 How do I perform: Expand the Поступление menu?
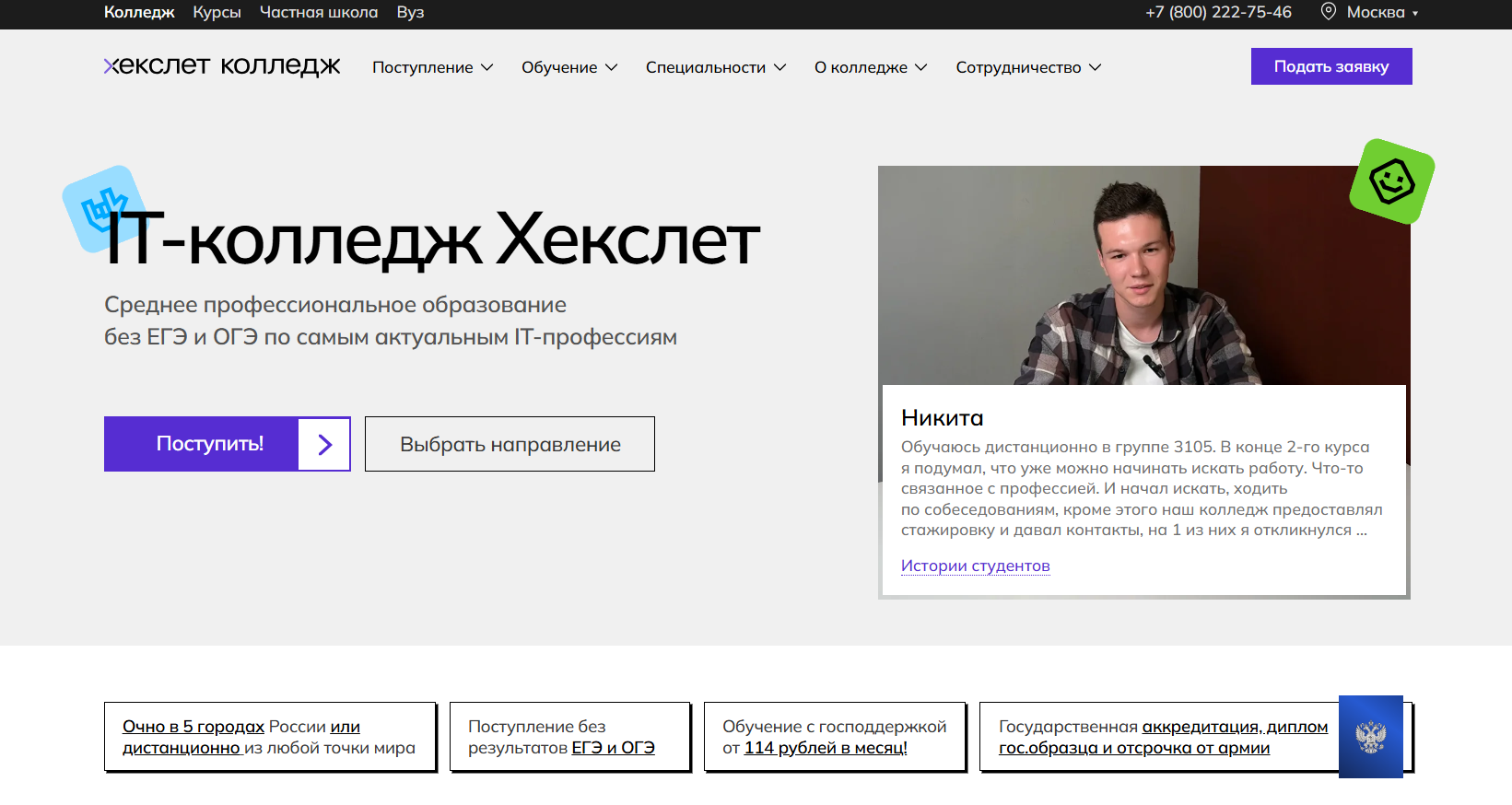point(433,67)
